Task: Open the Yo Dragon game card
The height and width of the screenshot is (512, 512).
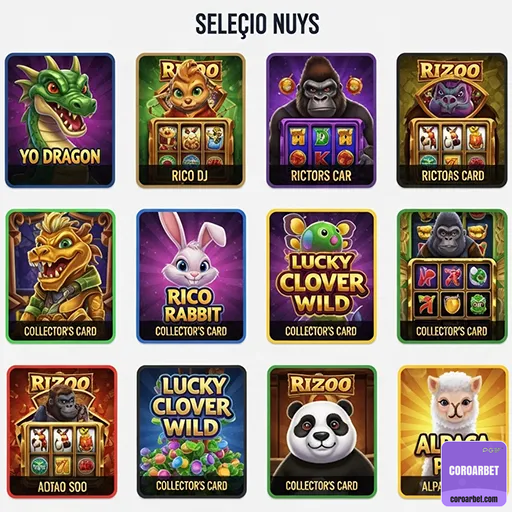Action: (60, 120)
